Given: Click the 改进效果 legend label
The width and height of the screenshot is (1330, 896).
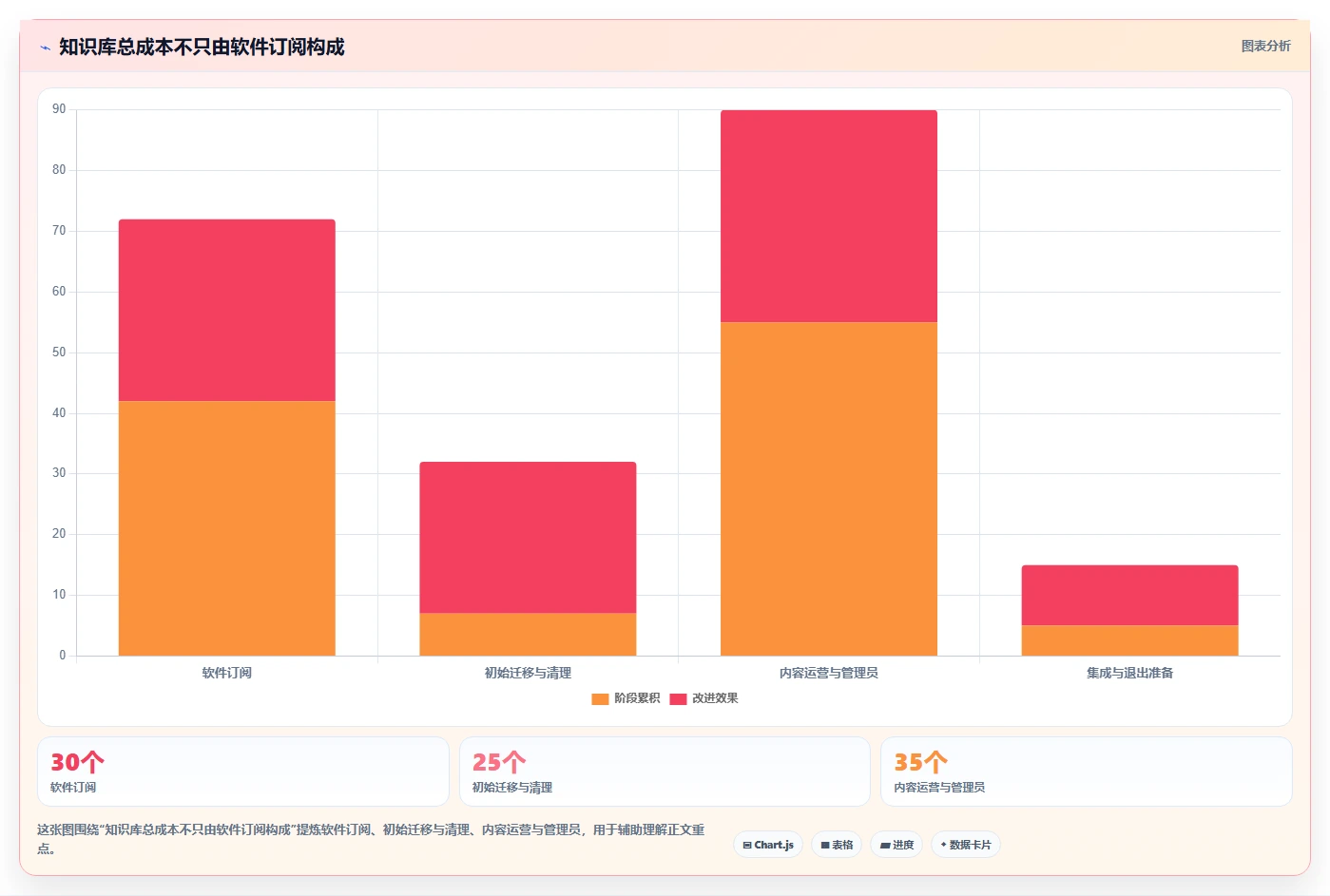Looking at the screenshot, I should click(x=715, y=698).
